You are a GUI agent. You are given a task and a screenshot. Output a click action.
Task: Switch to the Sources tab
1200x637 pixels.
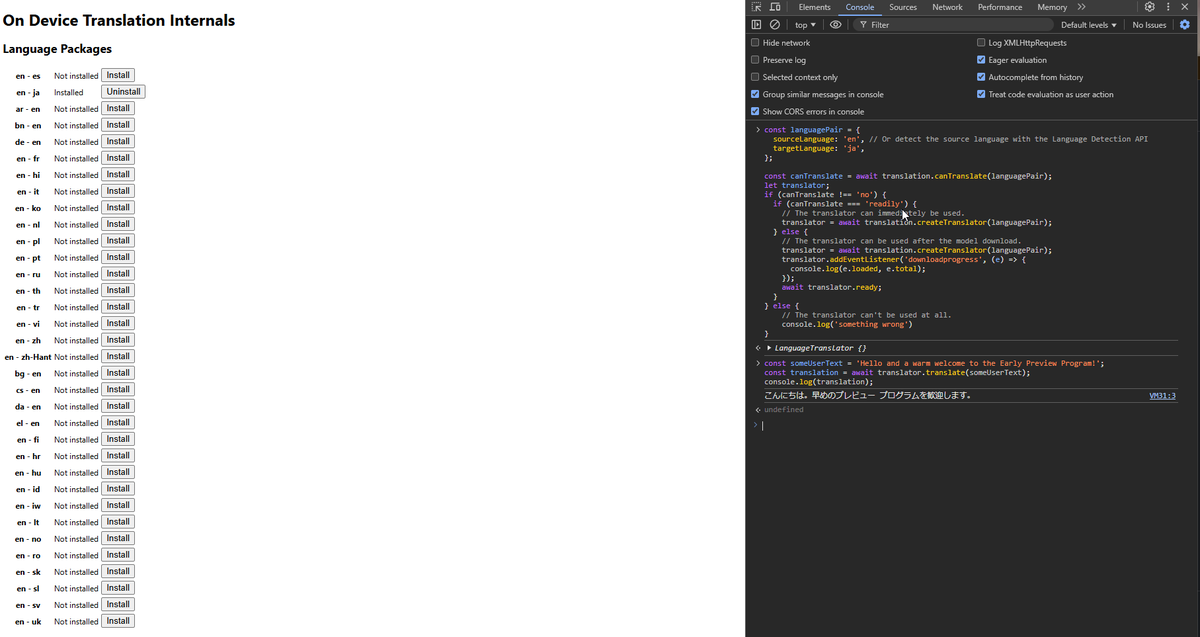[903, 6]
